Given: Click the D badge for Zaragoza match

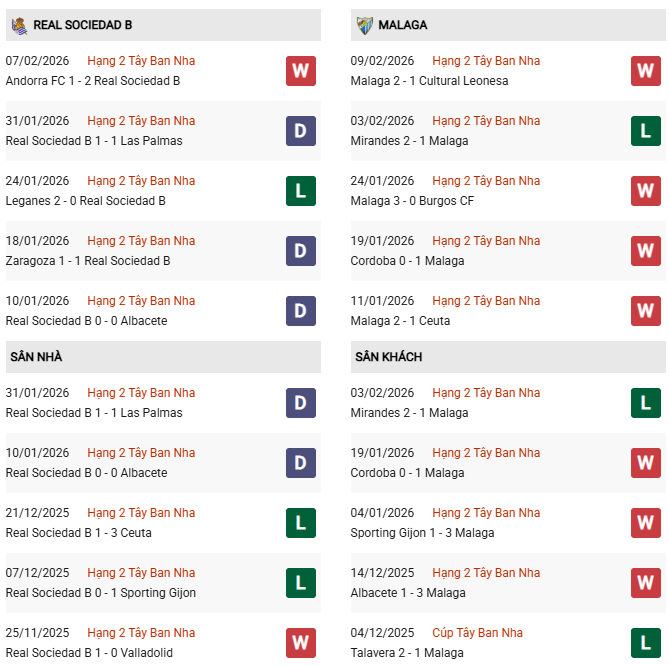Looking at the screenshot, I should [301, 251].
